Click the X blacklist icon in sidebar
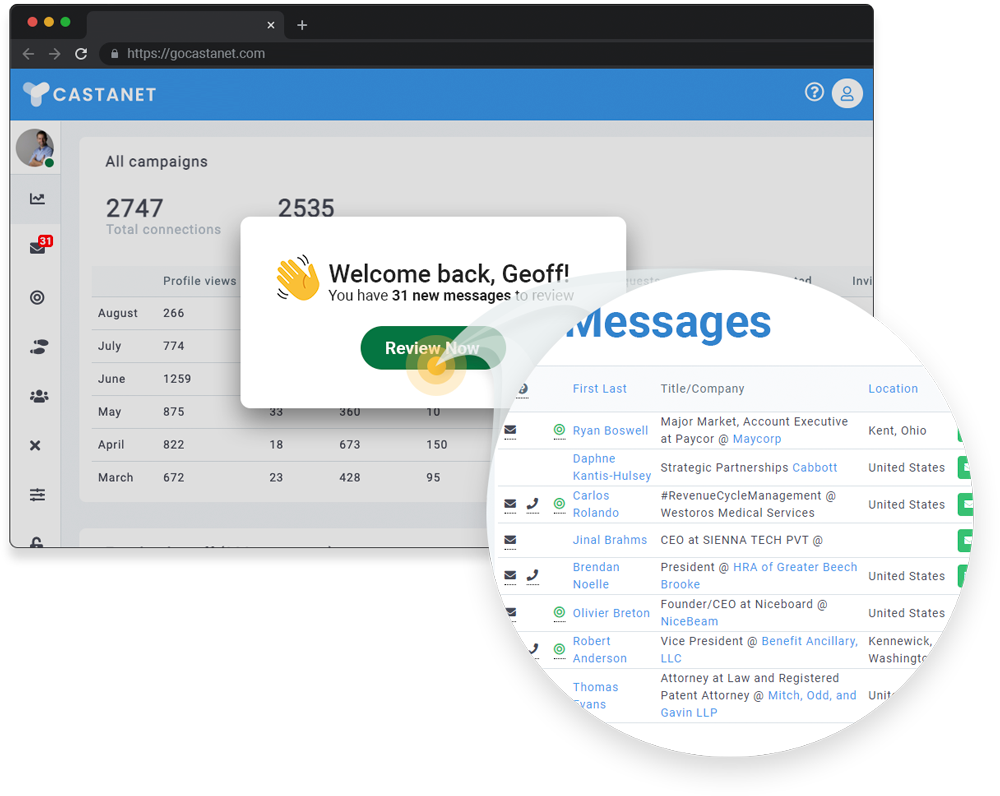 37,445
